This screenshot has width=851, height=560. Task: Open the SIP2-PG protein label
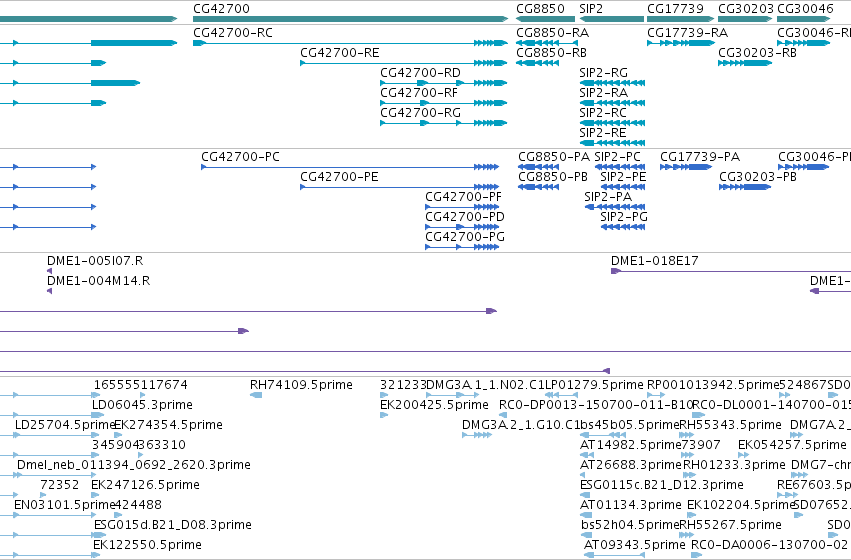tap(624, 217)
